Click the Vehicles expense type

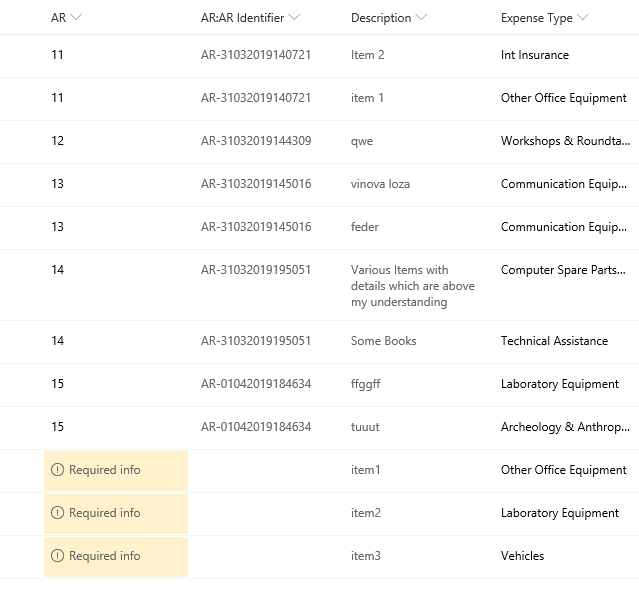[x=524, y=556]
